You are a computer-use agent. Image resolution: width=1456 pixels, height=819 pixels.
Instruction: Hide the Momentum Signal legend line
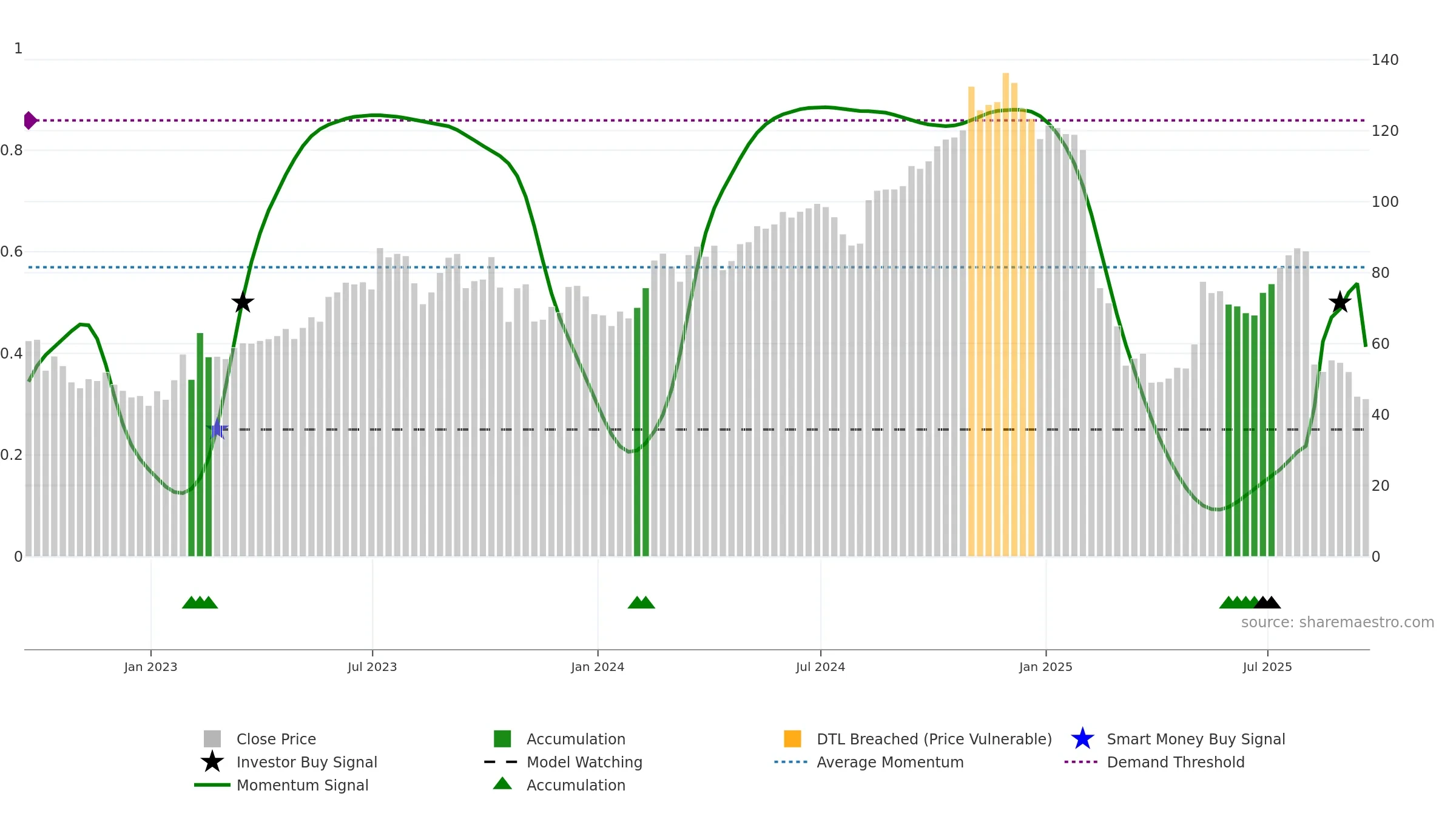[212, 785]
